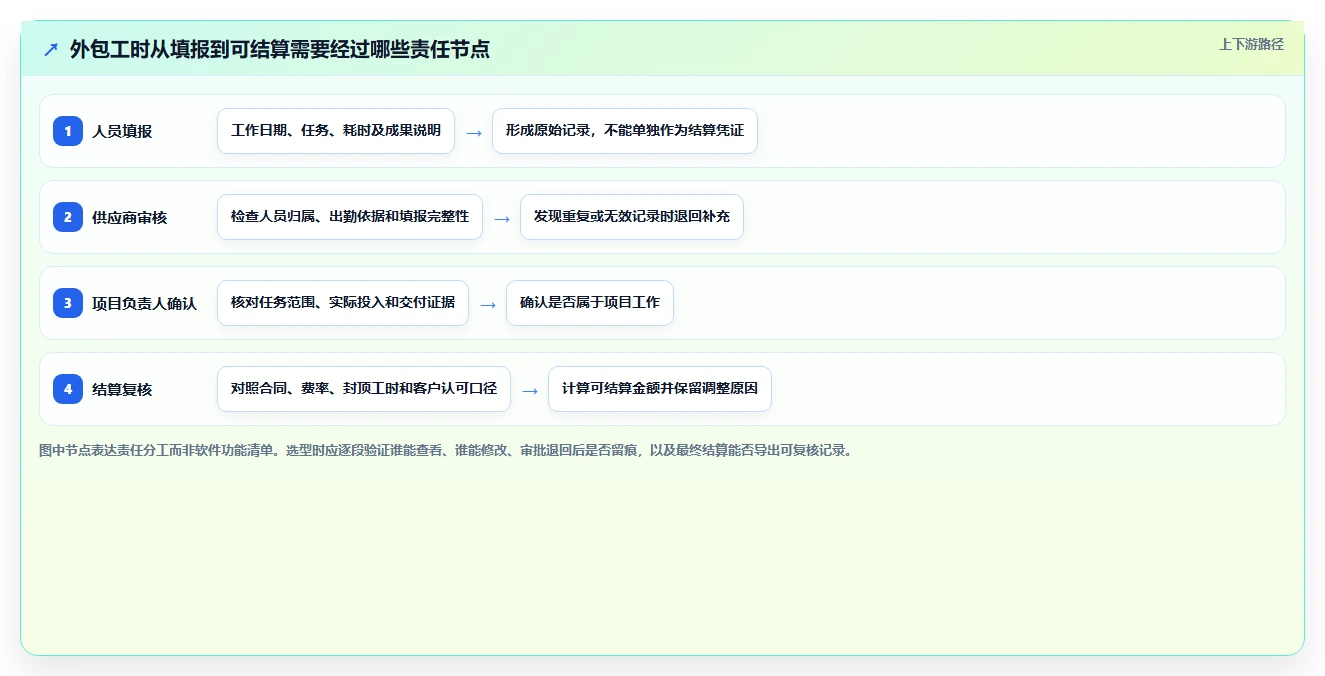Select step number 3 badge
1325x676 pixels.
pyautogui.click(x=68, y=303)
